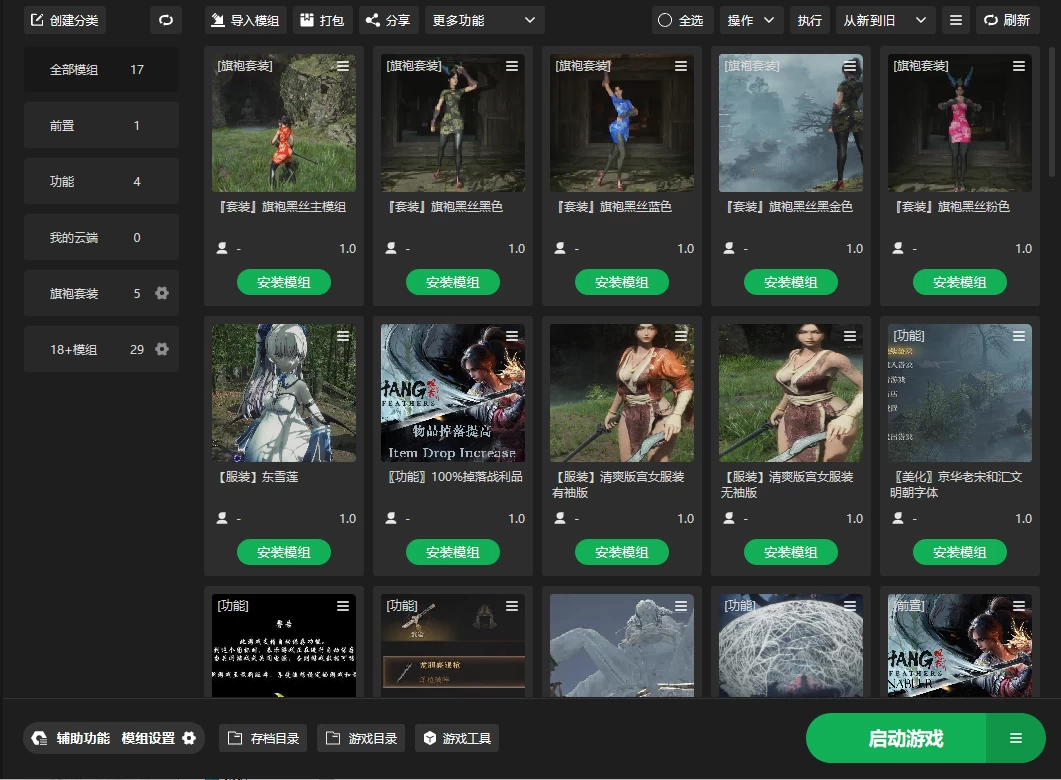Viewport: 1061px width, 780px height.
Task: Open hamburger menu on 旗袍黑丝粉色 card
Action: pos(1019,66)
